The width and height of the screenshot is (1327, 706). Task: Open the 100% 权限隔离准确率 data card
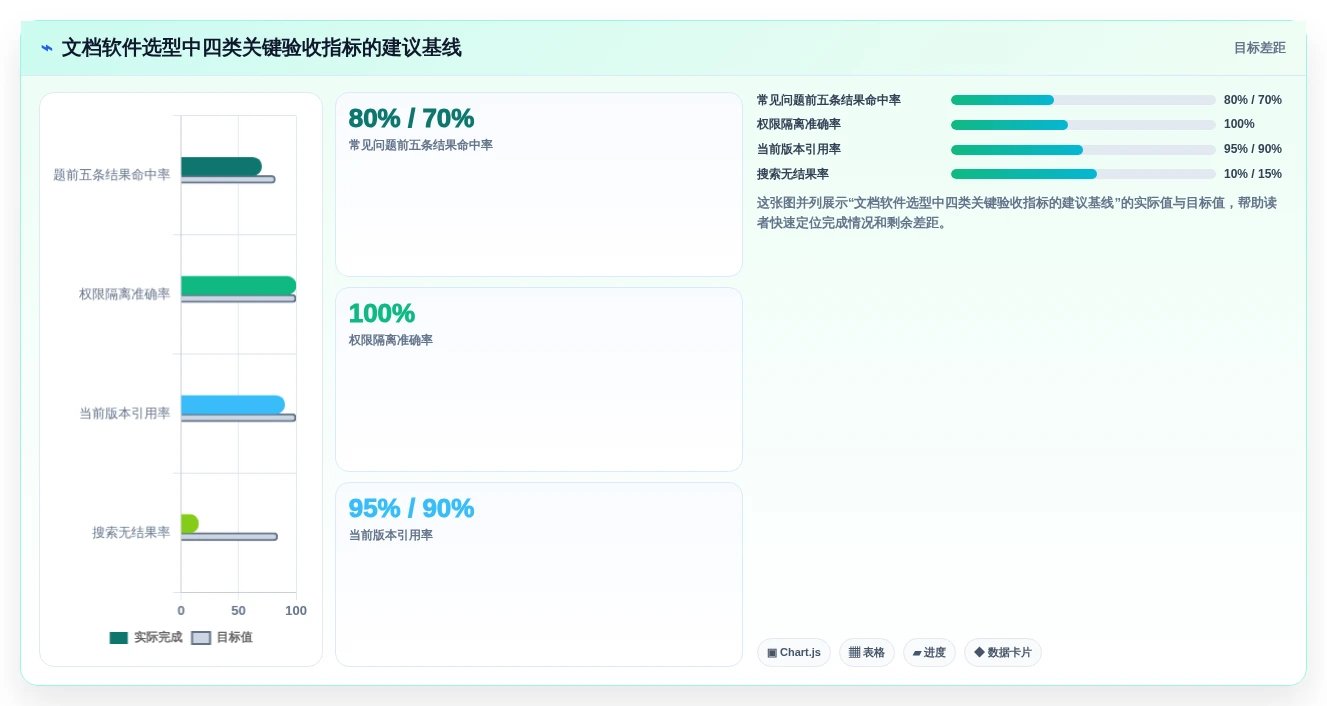(539, 380)
